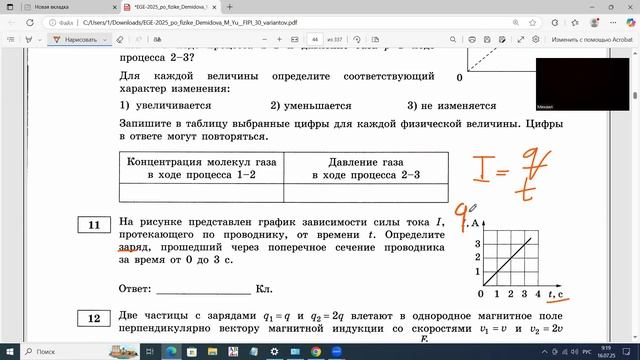Switch the page view layout
The height and width of the screenshot is (360, 640).
[375, 40]
